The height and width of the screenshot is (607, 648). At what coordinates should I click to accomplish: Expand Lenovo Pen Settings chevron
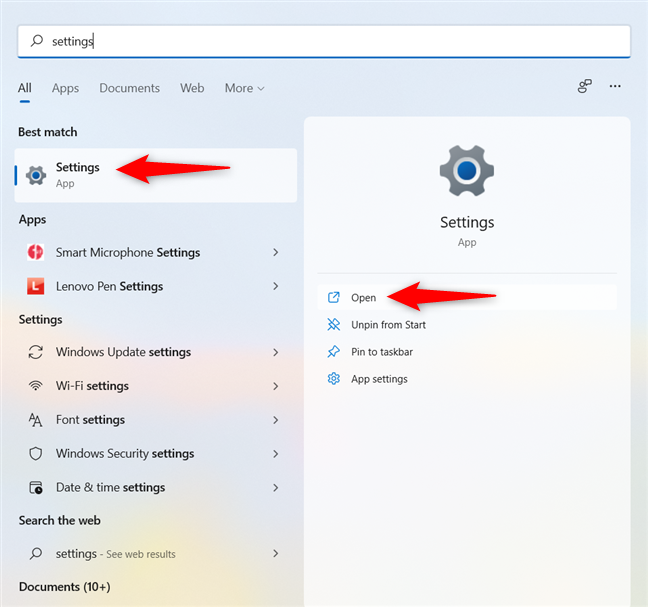tap(276, 286)
